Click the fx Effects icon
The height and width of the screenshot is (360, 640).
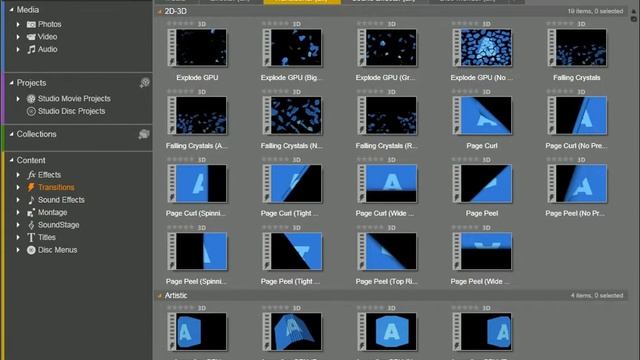tap(31, 175)
